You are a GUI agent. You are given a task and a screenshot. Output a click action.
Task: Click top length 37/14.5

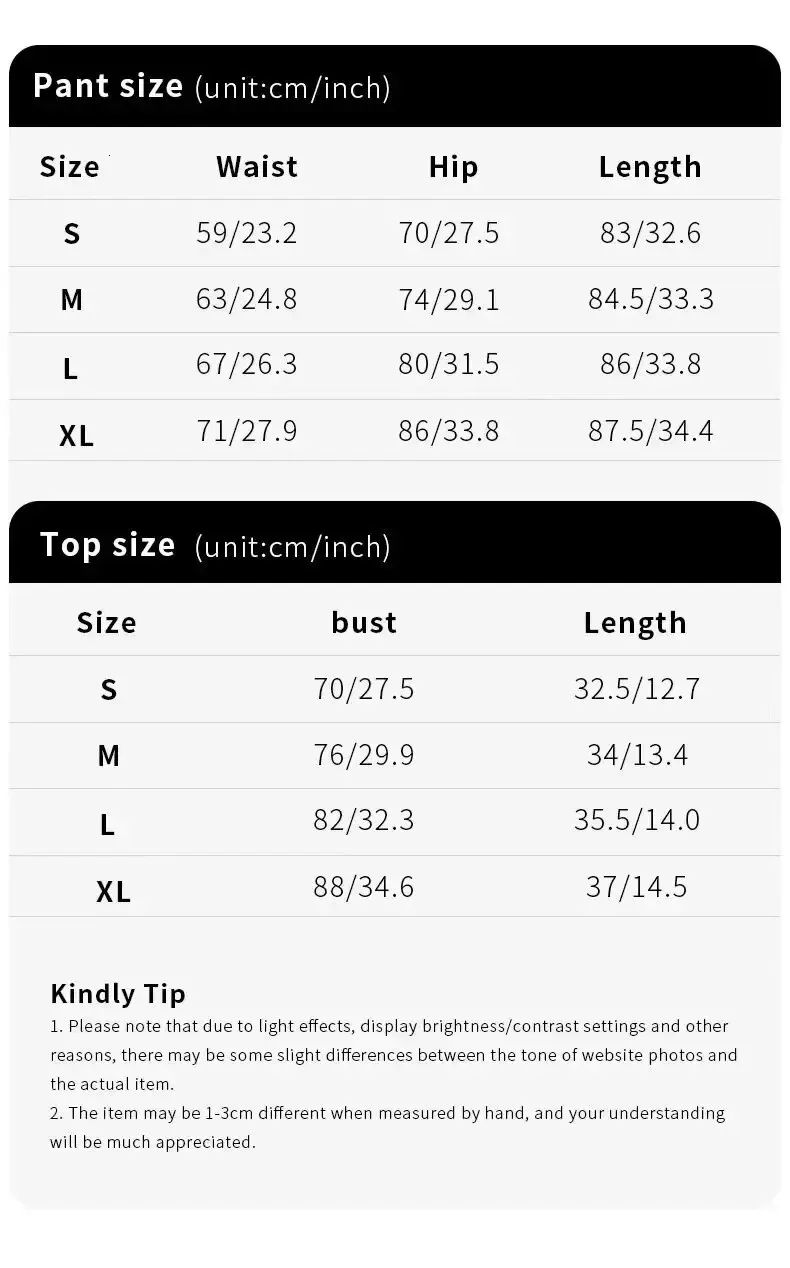[x=637, y=887]
